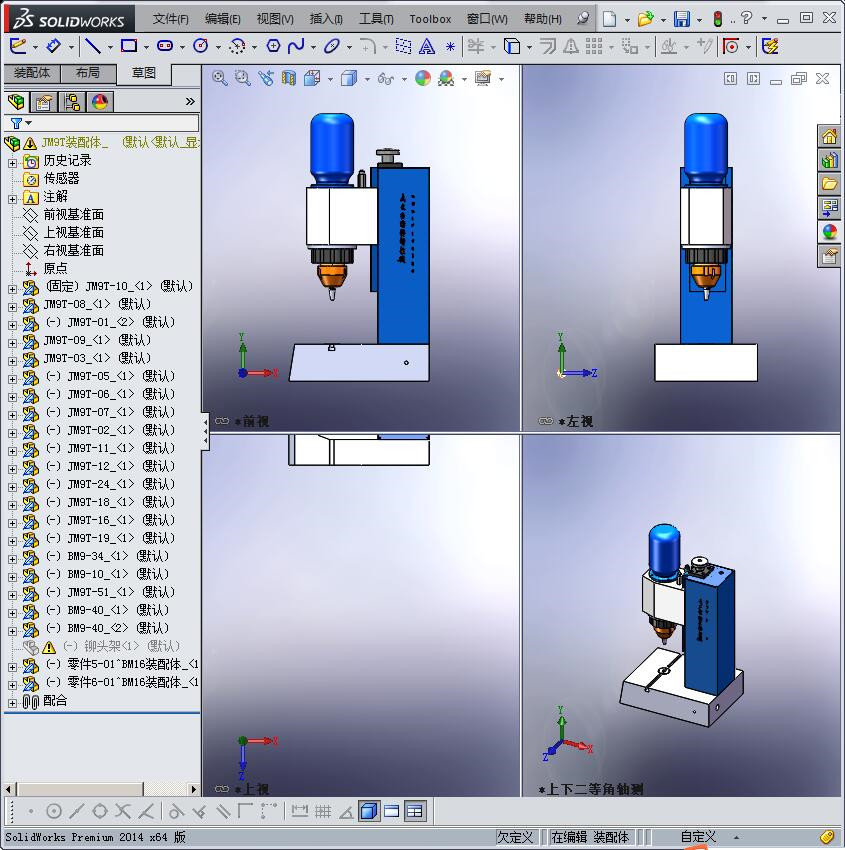This screenshot has height=850, width=845.
Task: Select the Ellipse sketch tool
Action: click(331, 47)
